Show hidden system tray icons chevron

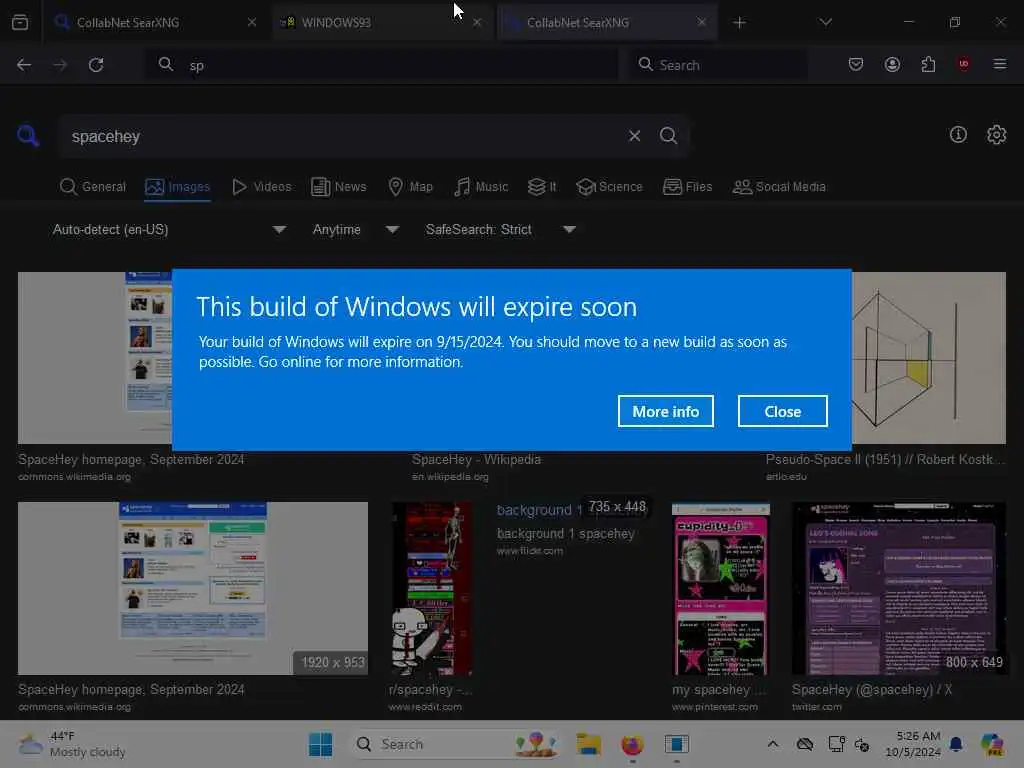[x=773, y=744]
